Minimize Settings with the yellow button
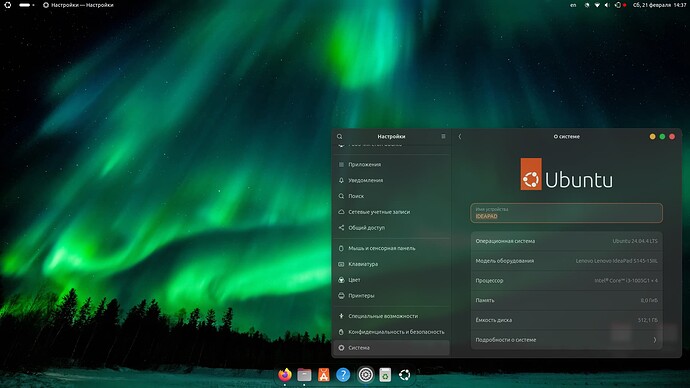 click(x=653, y=136)
